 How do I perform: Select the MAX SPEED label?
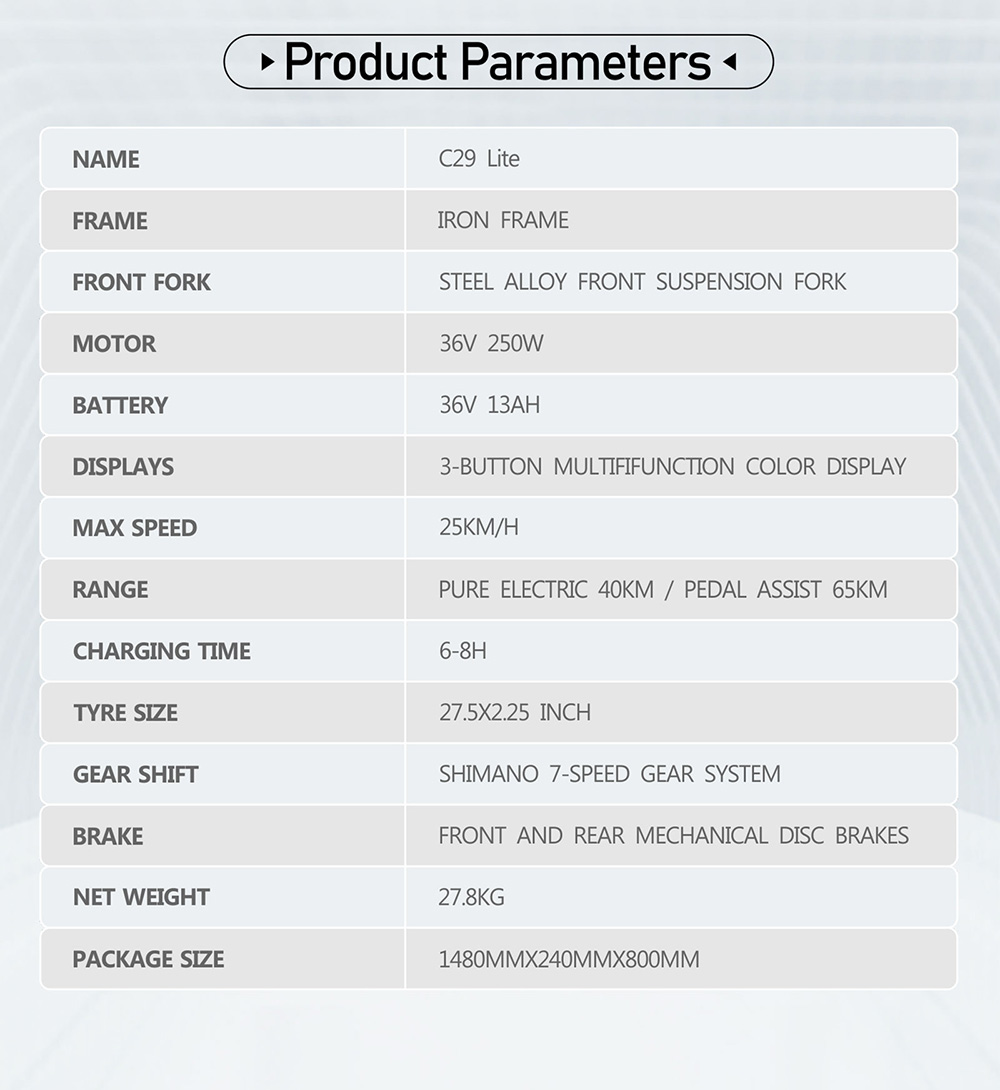(x=134, y=528)
